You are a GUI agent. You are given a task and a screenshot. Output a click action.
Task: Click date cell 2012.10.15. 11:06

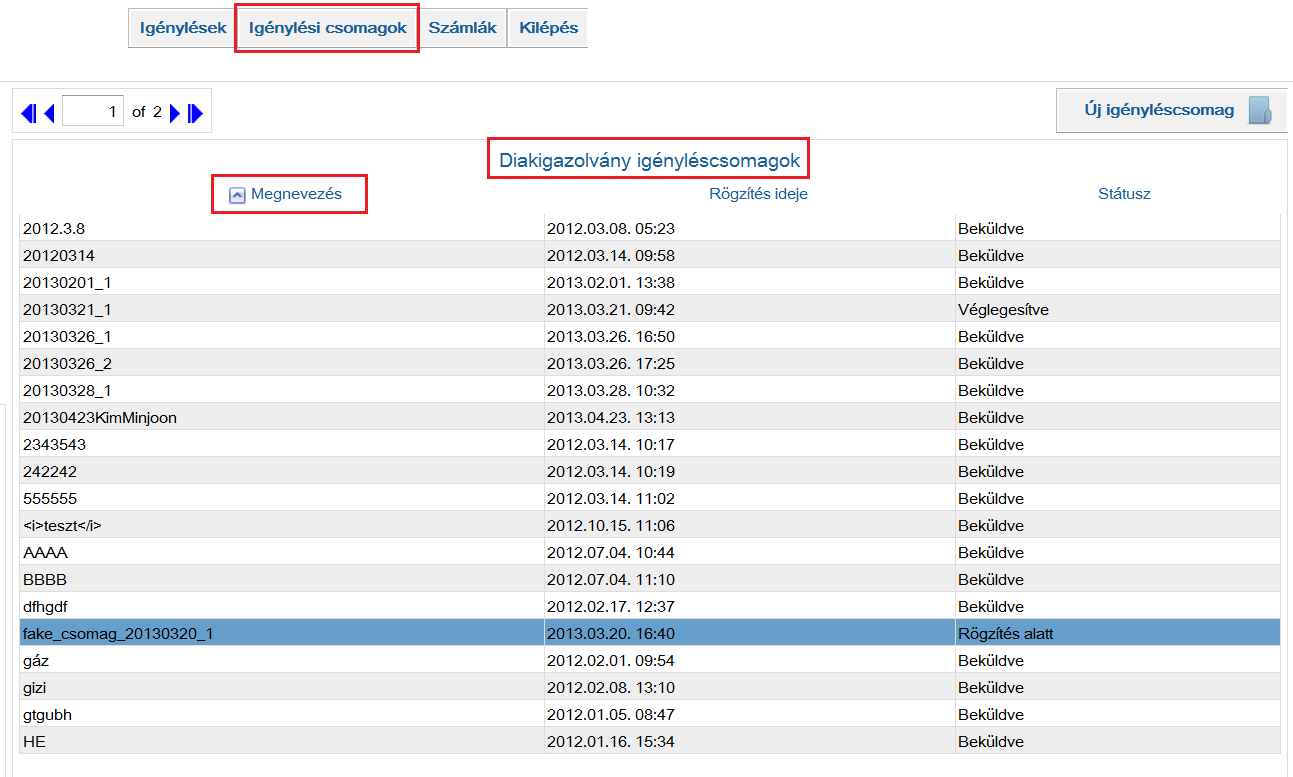[x=750, y=525]
